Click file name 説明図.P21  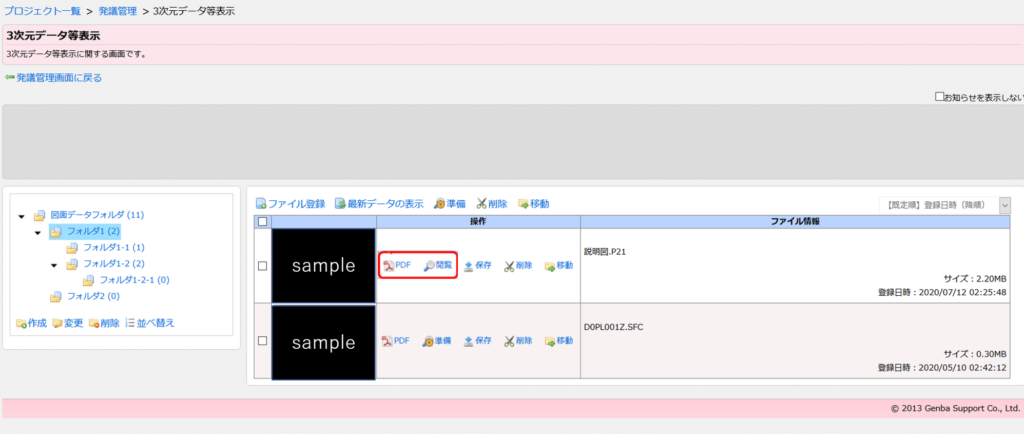click(x=605, y=252)
